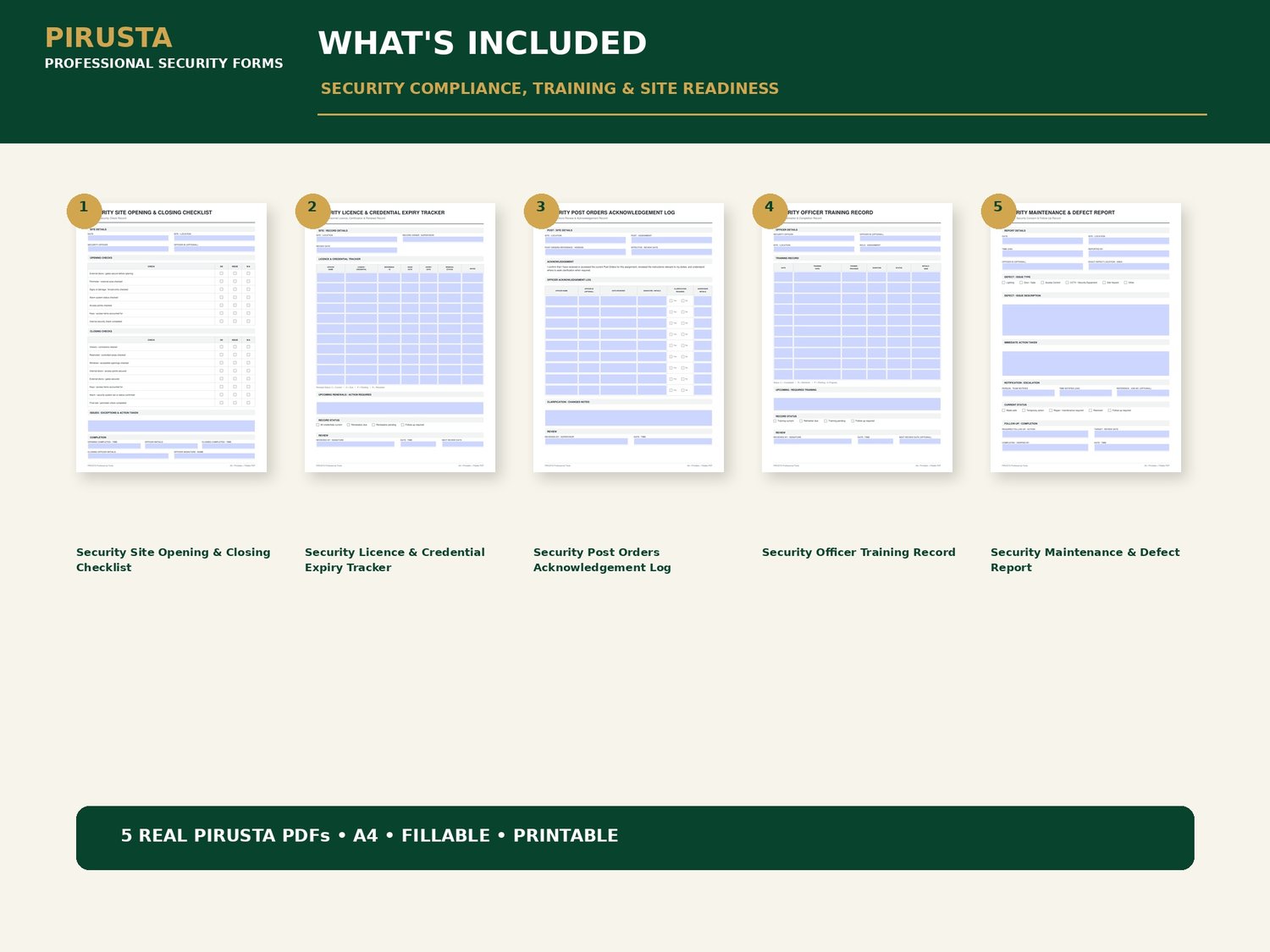Open the Licence & Credential Expiry Tracker thumbnail
Image resolution: width=1270 pixels, height=952 pixels.
click(x=400, y=338)
